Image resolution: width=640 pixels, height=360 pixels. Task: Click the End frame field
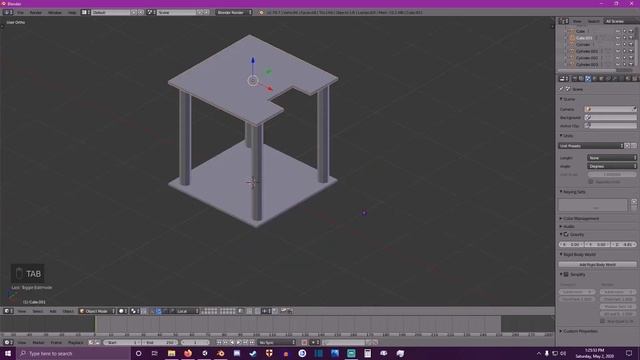(x=160, y=342)
